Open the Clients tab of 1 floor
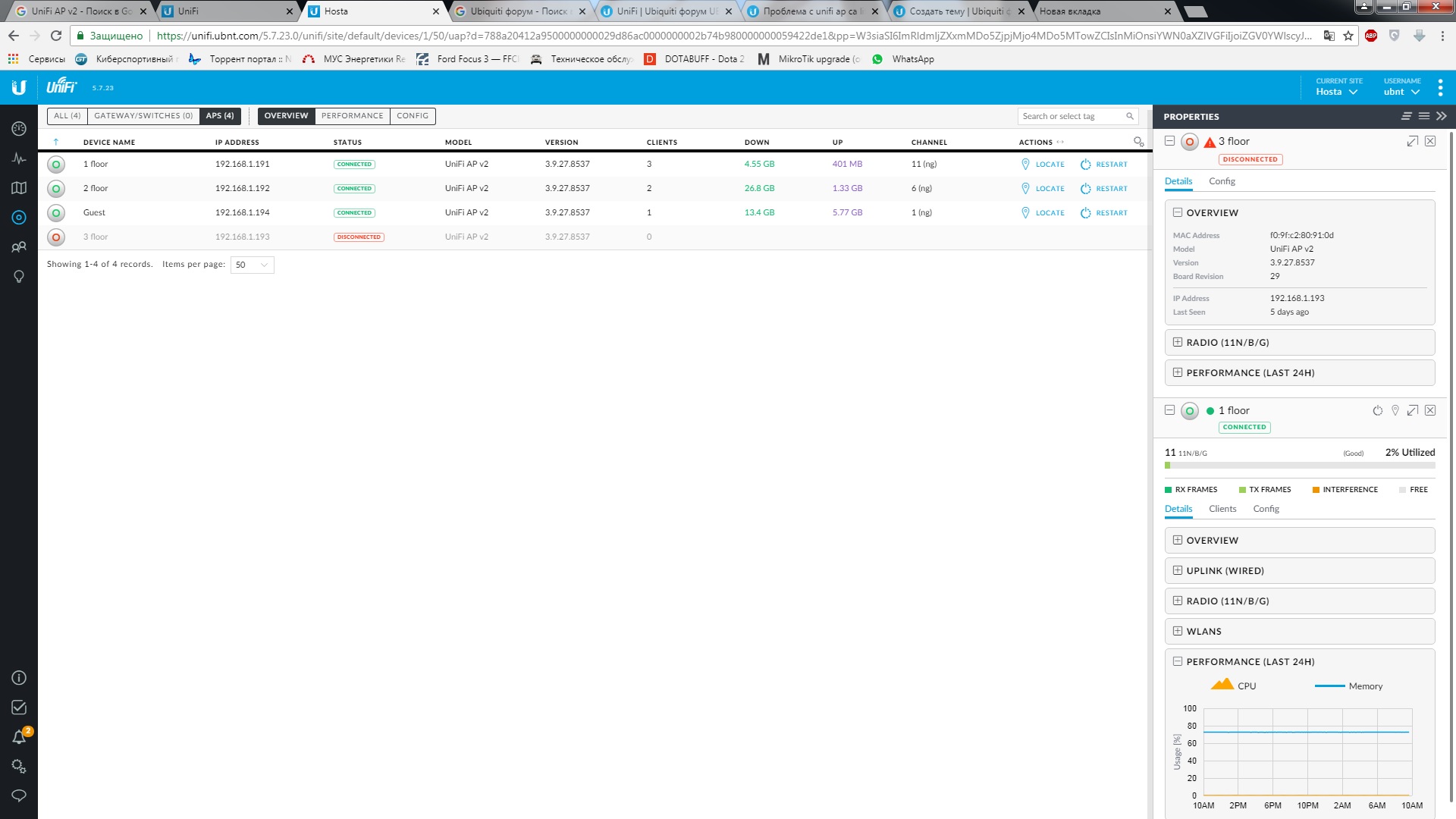 click(1222, 509)
